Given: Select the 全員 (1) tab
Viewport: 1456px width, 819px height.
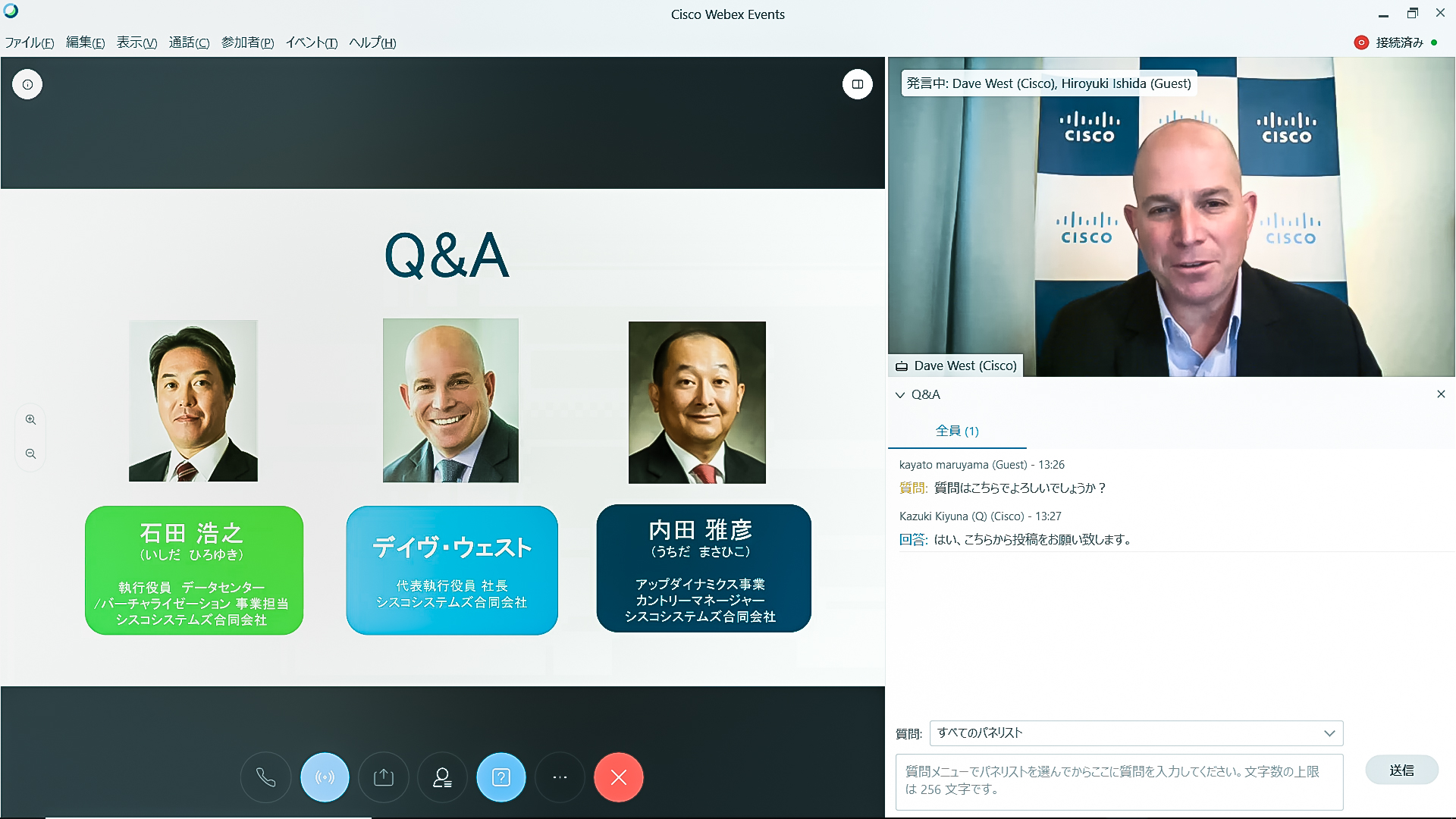Looking at the screenshot, I should (957, 431).
